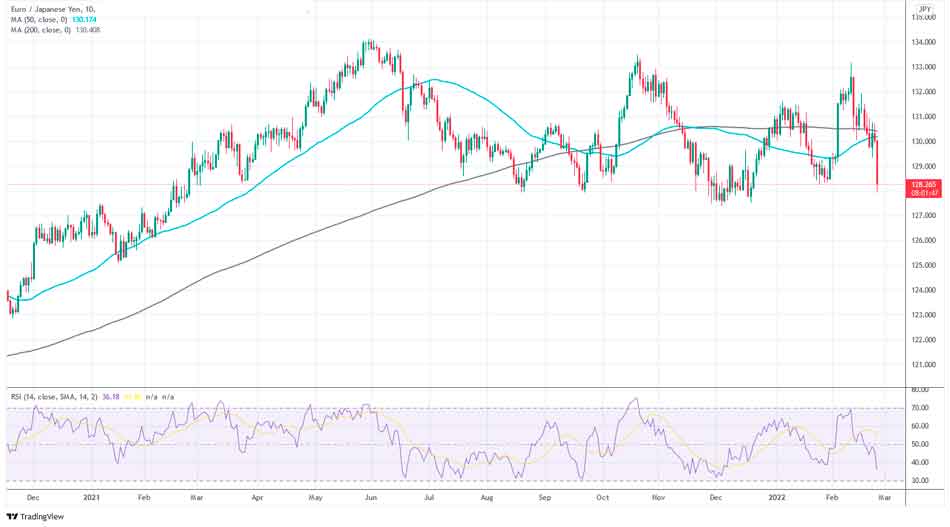
Task: Click the TradingView logo
Action: point(35,517)
